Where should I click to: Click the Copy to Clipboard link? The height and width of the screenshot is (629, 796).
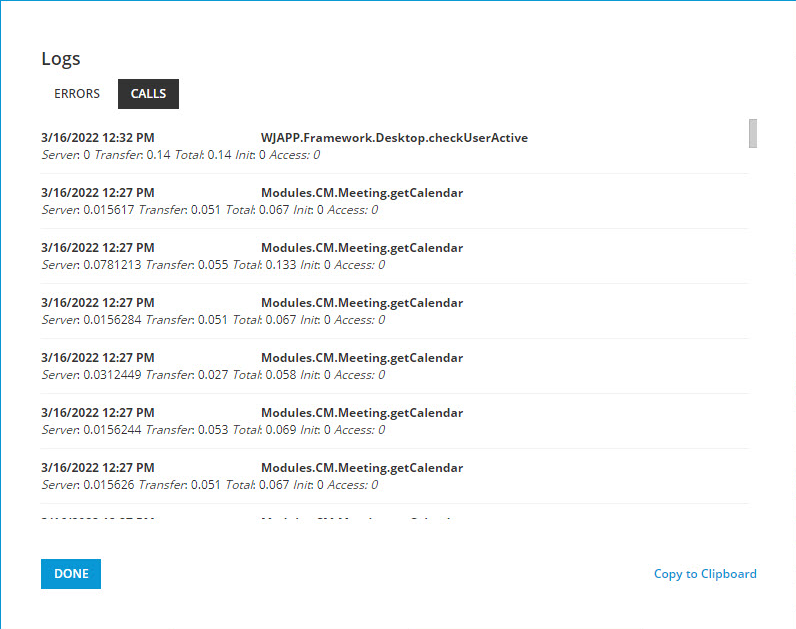tap(705, 574)
